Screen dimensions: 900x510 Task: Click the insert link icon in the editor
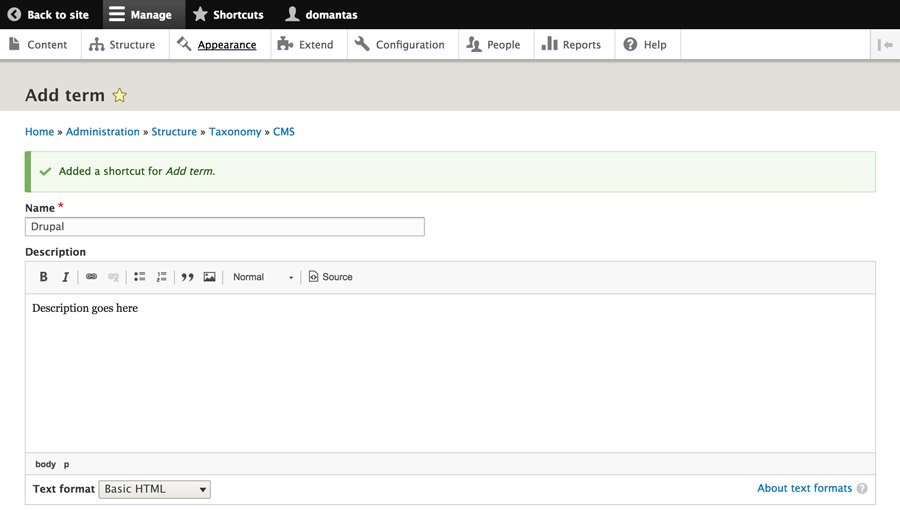(91, 277)
